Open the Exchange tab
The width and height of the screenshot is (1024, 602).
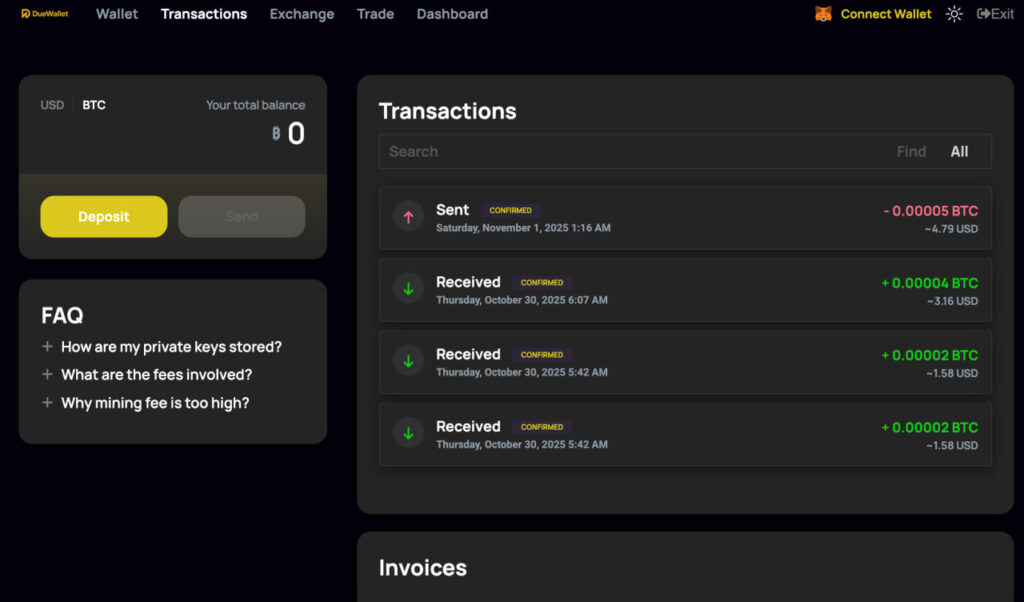pos(302,14)
